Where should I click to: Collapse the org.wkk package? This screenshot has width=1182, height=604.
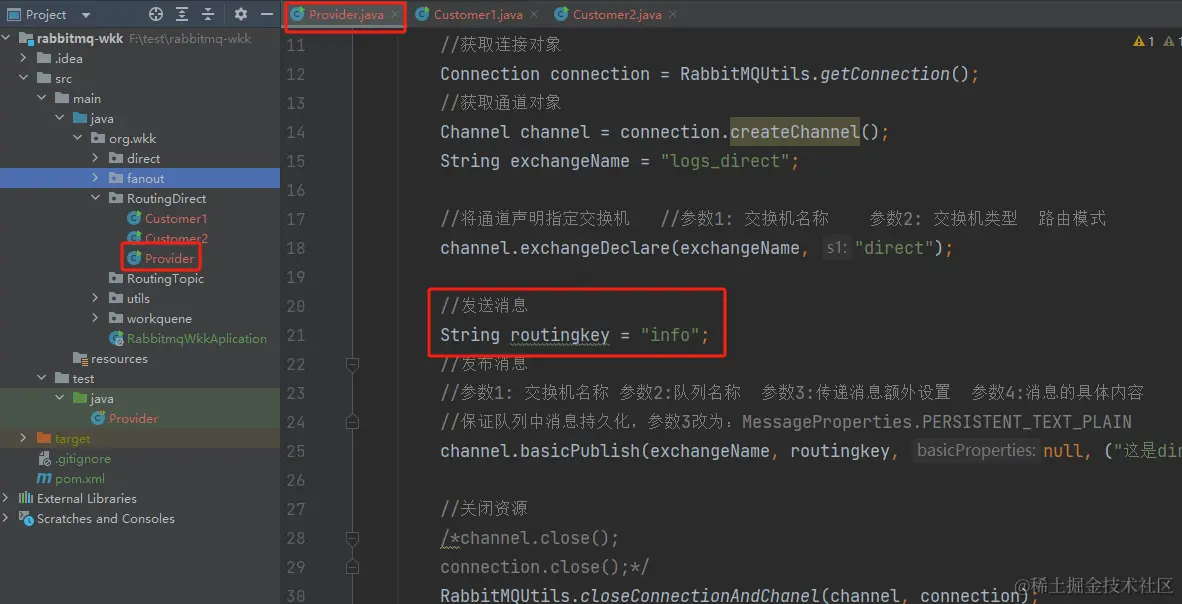(77, 139)
